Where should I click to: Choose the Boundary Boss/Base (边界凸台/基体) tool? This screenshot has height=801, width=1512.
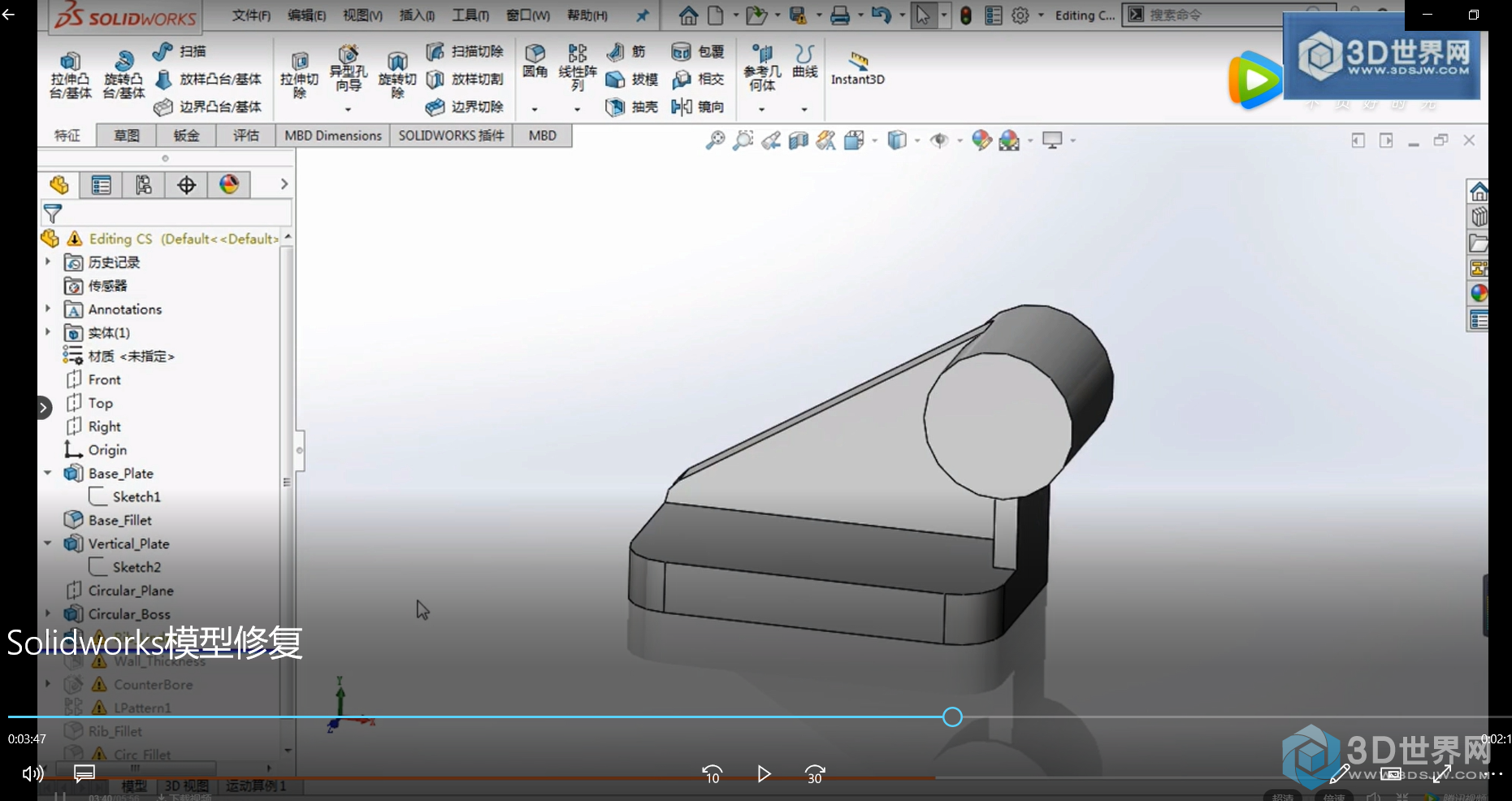[208, 106]
